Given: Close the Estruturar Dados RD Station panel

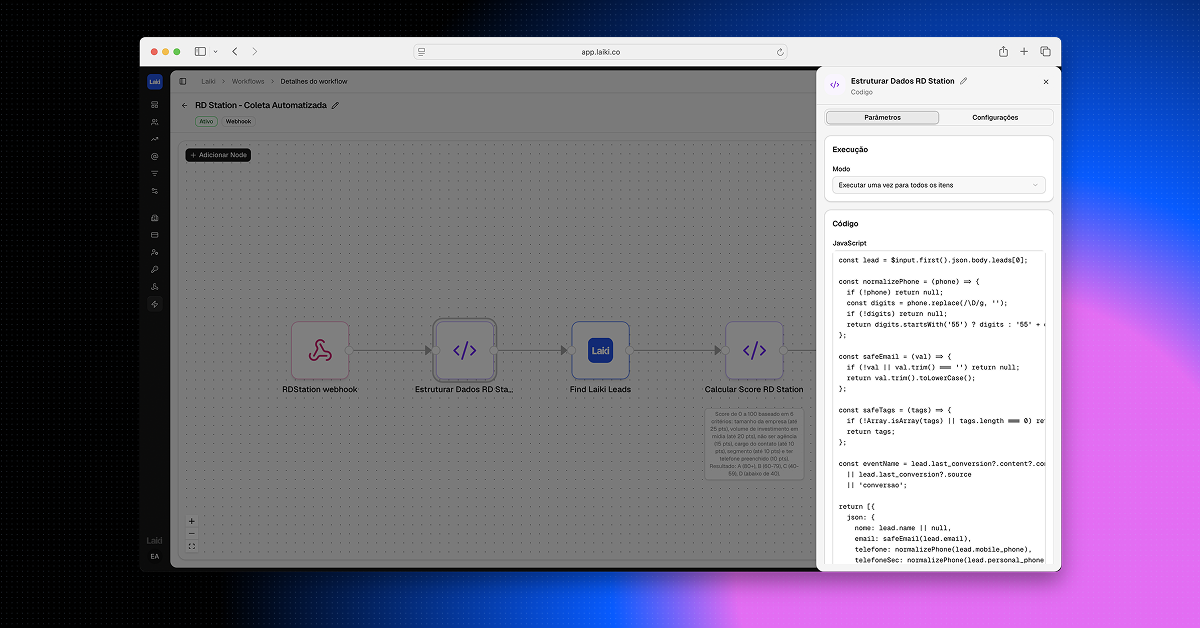Looking at the screenshot, I should (1046, 82).
